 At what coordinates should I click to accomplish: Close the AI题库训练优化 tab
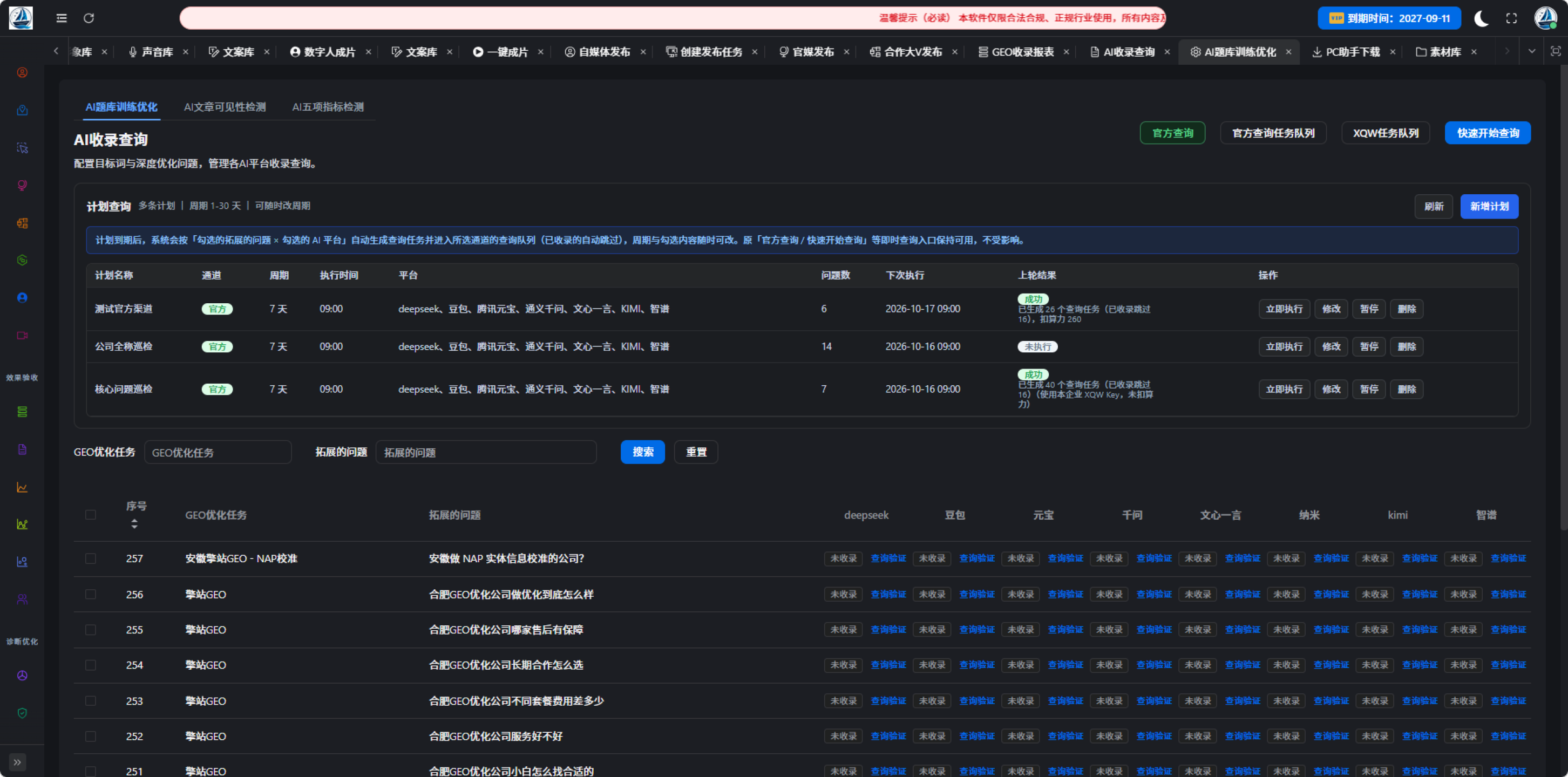pyautogui.click(x=1288, y=52)
